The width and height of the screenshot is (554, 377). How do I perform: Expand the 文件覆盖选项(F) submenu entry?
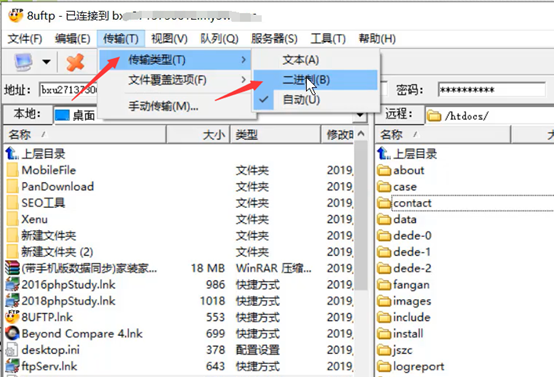point(175,80)
